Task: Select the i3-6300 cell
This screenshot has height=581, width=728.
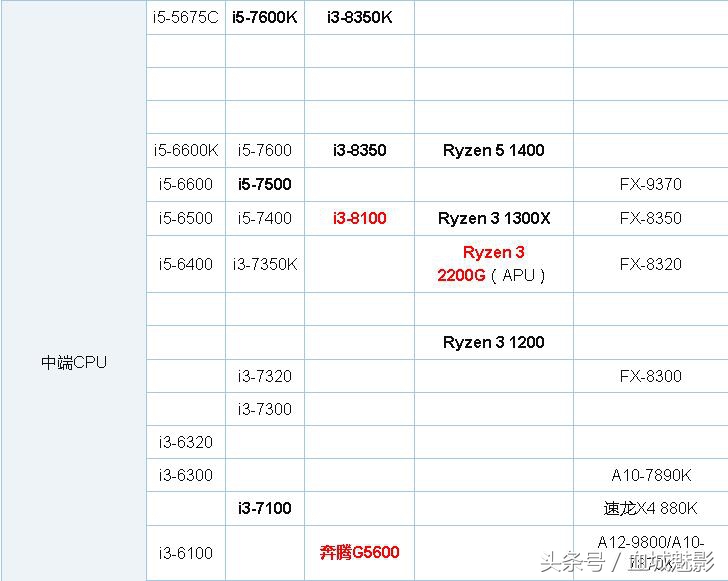Action: point(186,476)
